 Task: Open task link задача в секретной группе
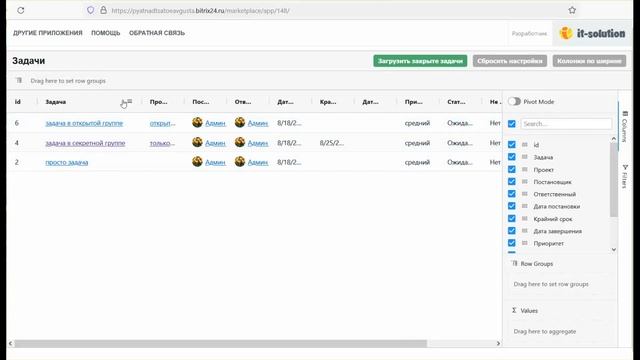tap(85, 143)
